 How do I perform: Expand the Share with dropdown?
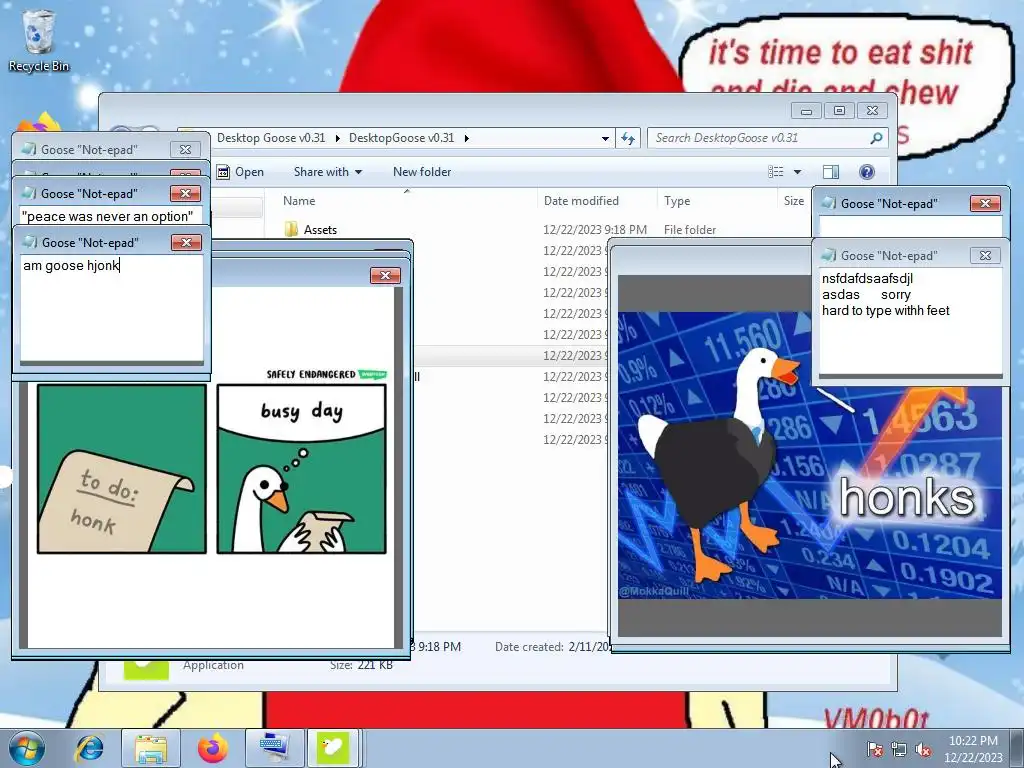click(x=328, y=172)
